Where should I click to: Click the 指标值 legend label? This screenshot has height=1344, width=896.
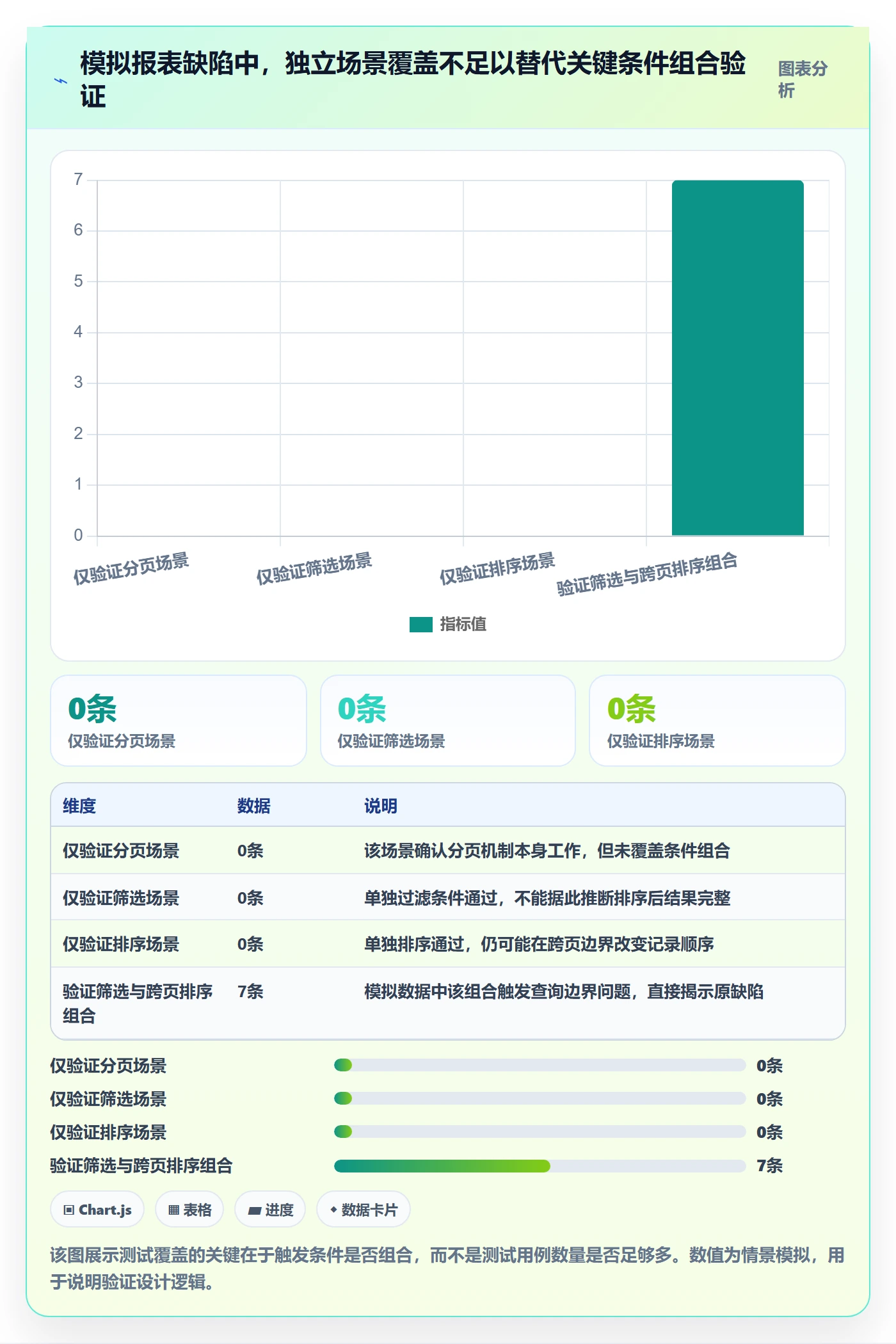point(463,624)
